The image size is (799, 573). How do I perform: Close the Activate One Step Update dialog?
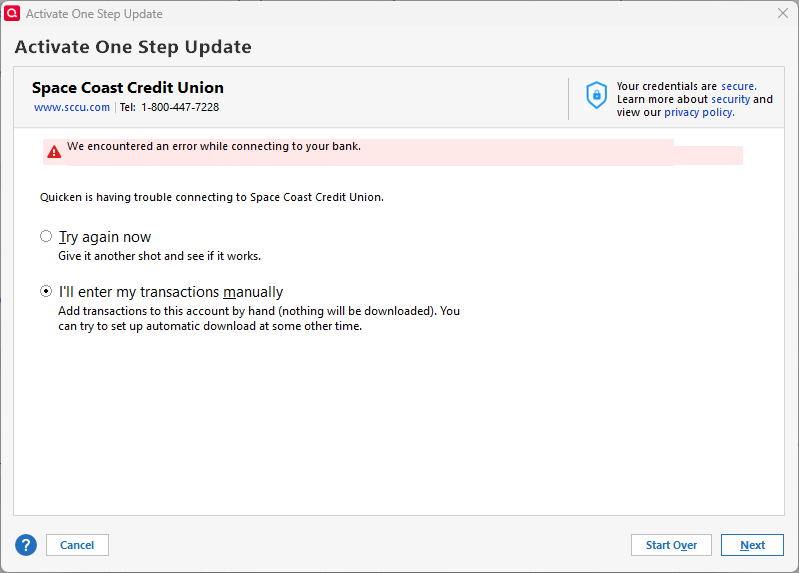[x=783, y=13]
